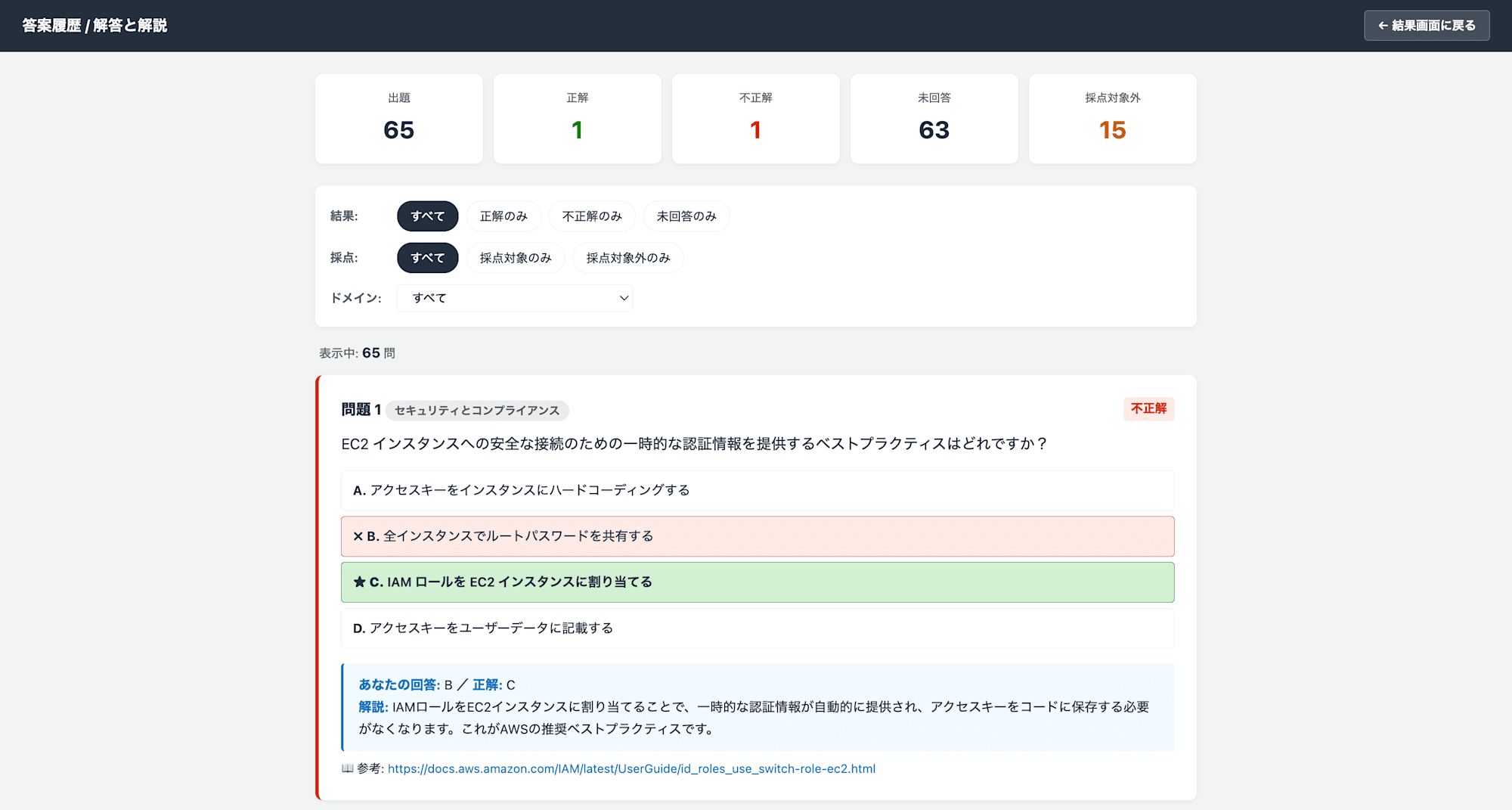
Task: Click the 不正解 1 summary card
Action: [756, 119]
